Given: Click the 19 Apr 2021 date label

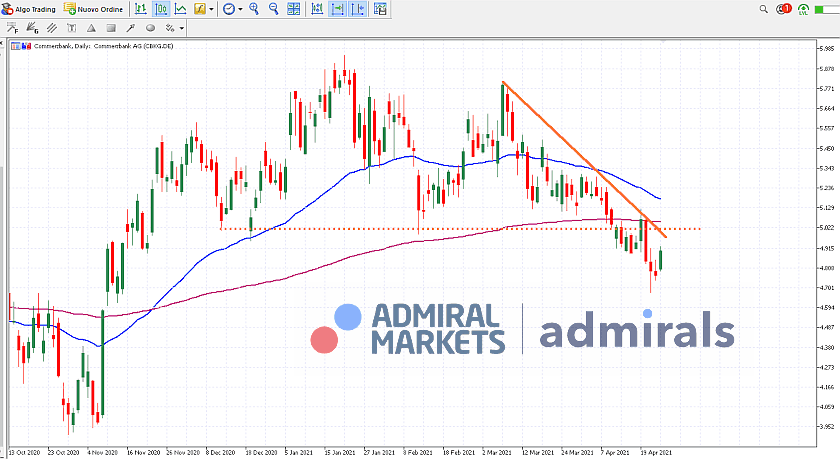Looking at the screenshot, I should pyautogui.click(x=656, y=453).
